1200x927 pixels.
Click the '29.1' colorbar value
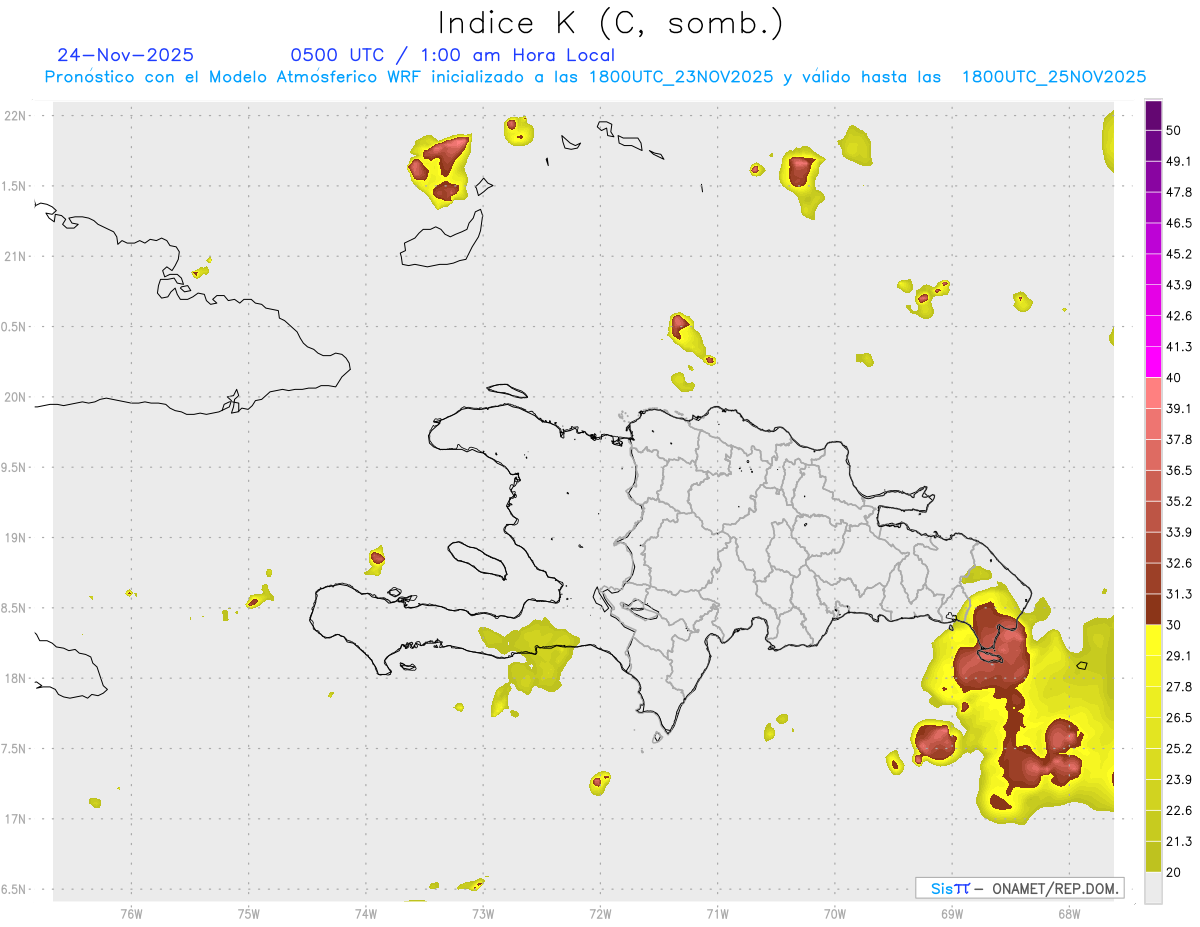pyautogui.click(x=1179, y=656)
